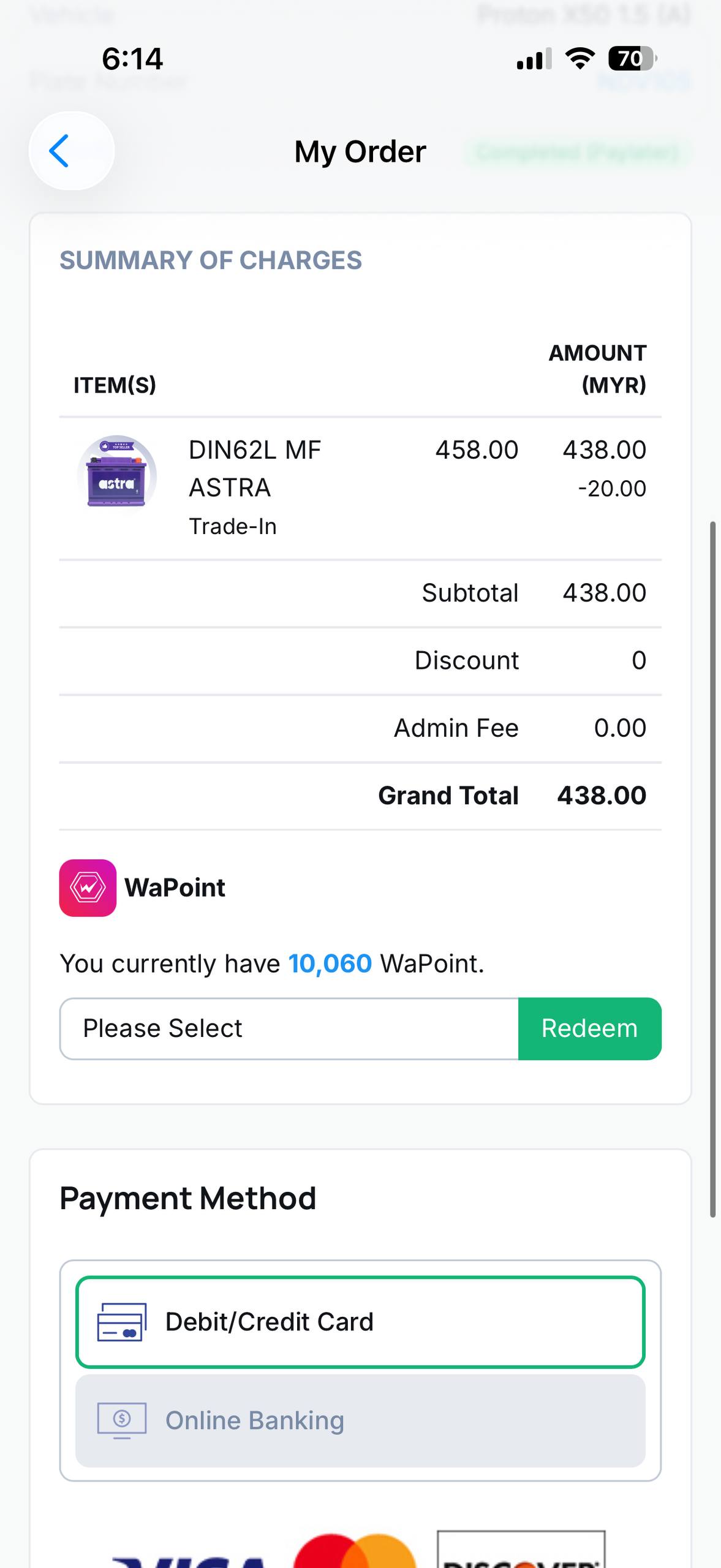Open the Please Select WaPoint dropdown
The image size is (721, 1568).
click(x=289, y=1028)
